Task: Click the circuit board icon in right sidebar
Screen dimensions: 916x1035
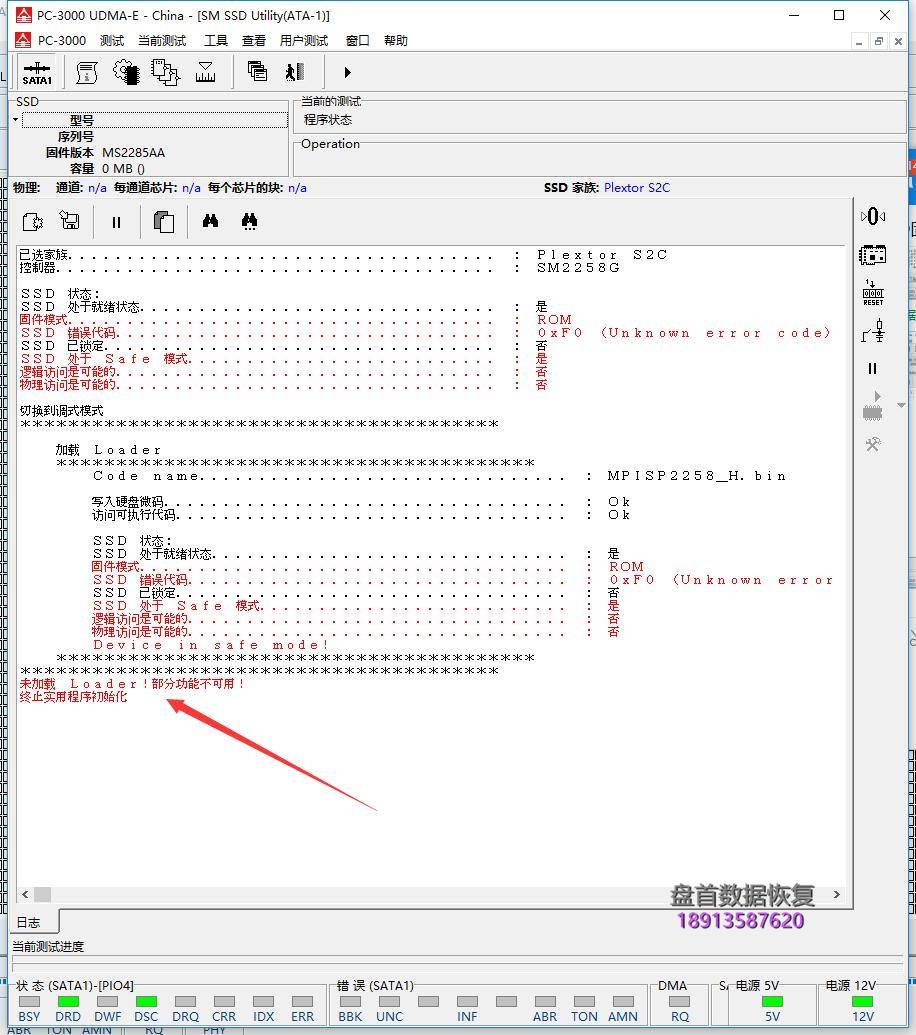Action: [872, 255]
